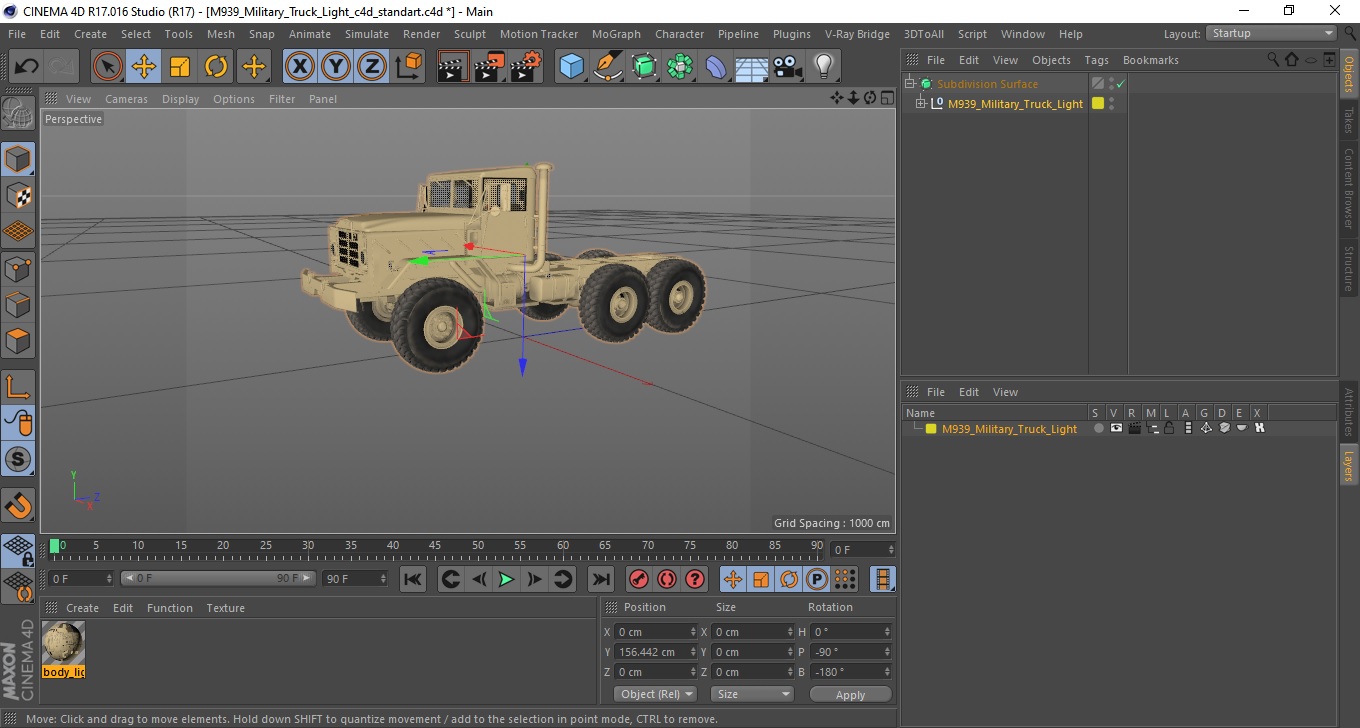Viewport: 1360px width, 728px height.
Task: Switch to Polygons mode
Action: [18, 341]
